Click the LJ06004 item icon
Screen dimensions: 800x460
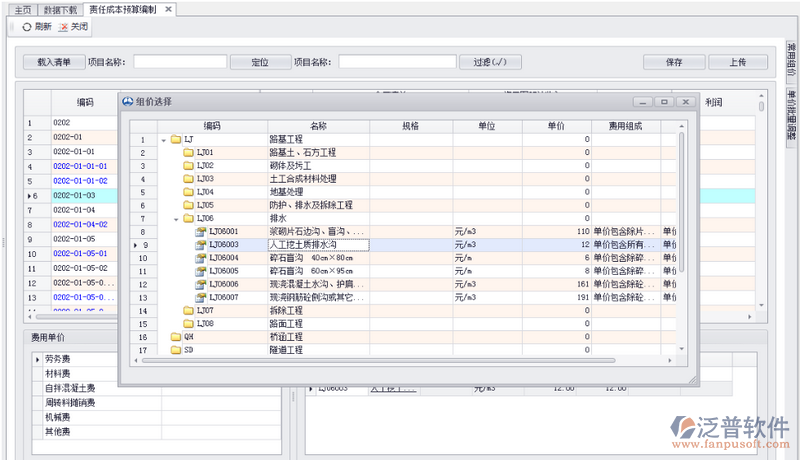(201, 258)
